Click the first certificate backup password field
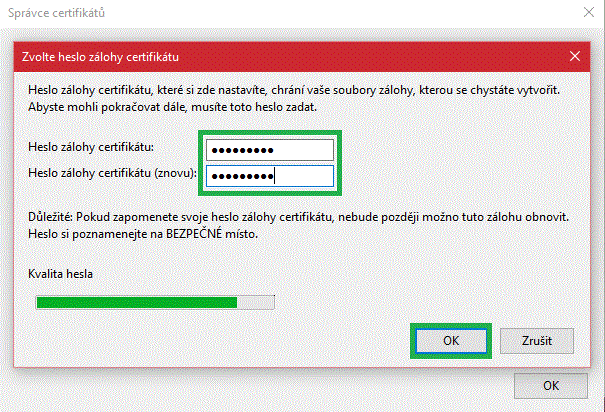This screenshot has width=605, height=412. coord(269,150)
